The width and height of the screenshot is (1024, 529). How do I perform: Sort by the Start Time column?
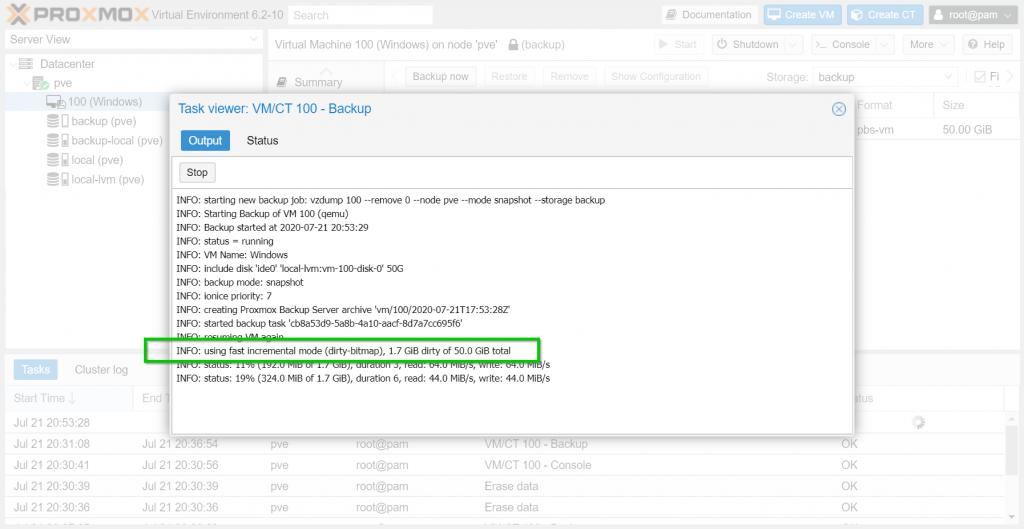(69, 398)
